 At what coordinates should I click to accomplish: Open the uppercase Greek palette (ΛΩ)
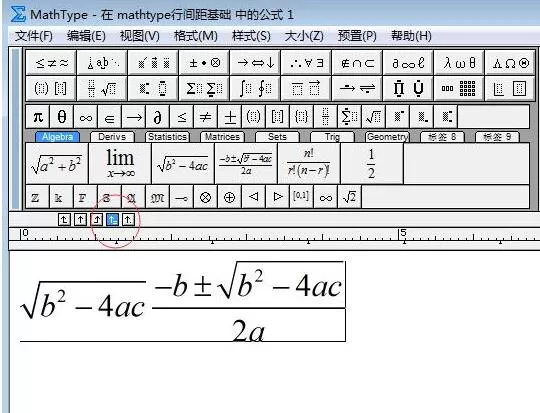pyautogui.click(x=510, y=63)
